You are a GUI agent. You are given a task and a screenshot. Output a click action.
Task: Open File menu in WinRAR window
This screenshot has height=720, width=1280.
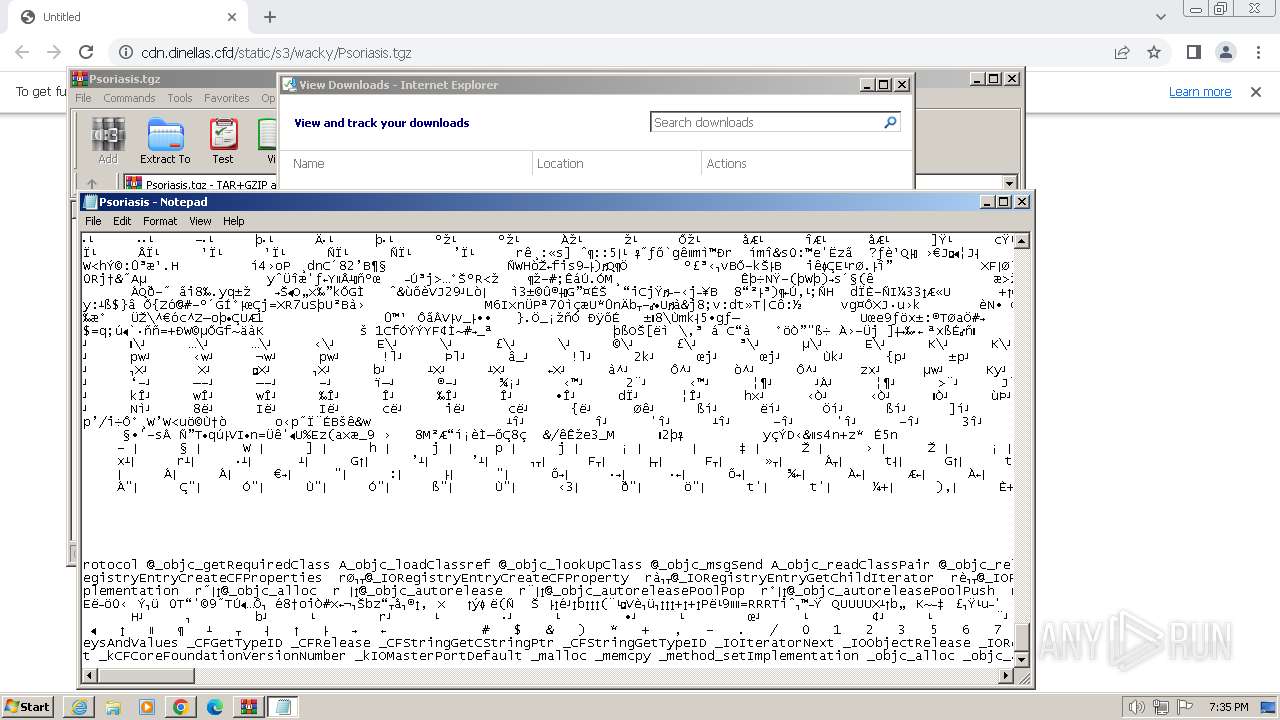point(83,98)
